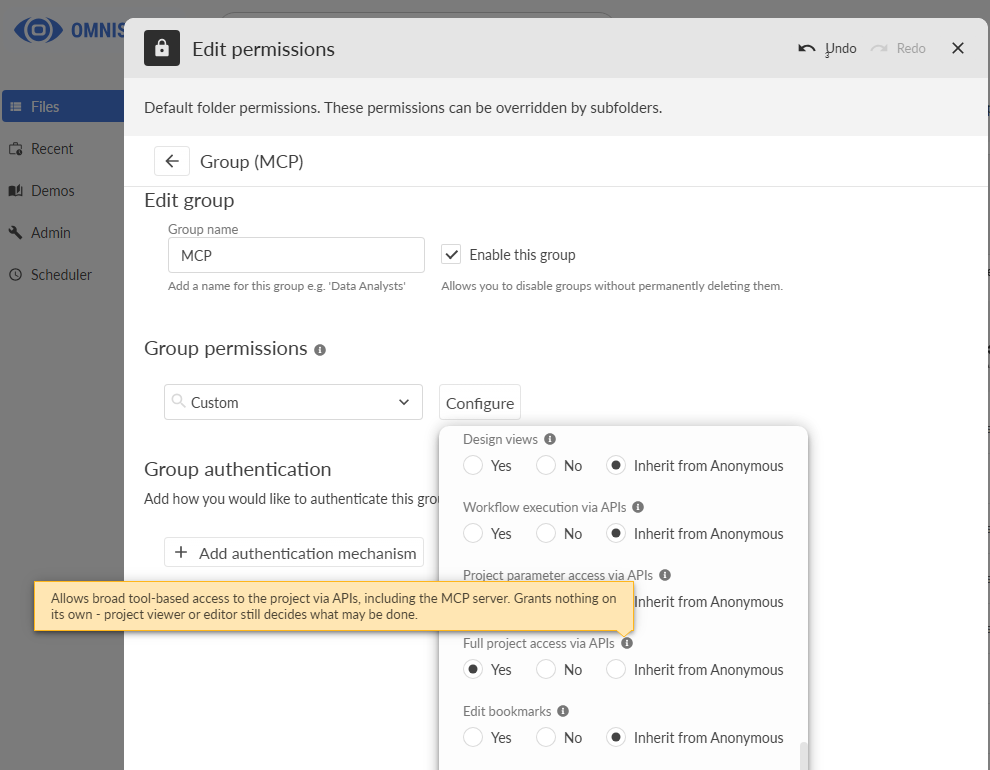The image size is (990, 770).
Task: Uncheck the Enable this group checkbox
Action: (x=451, y=254)
